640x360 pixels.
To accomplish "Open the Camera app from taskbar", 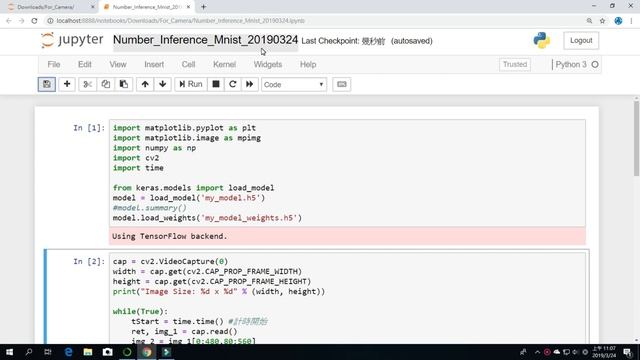I will point(107,352).
